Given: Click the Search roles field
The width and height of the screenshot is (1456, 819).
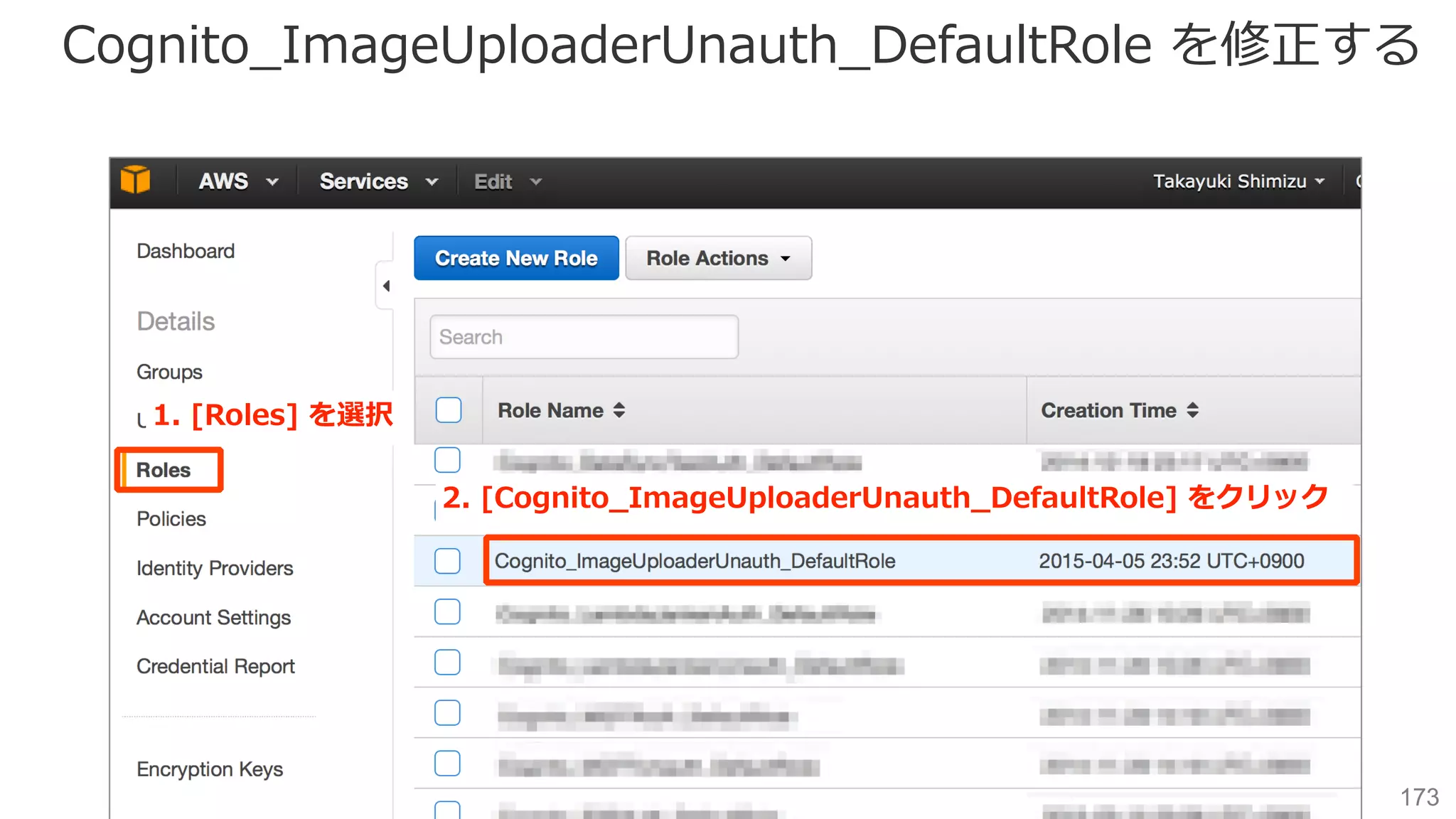Looking at the screenshot, I should coord(584,337).
